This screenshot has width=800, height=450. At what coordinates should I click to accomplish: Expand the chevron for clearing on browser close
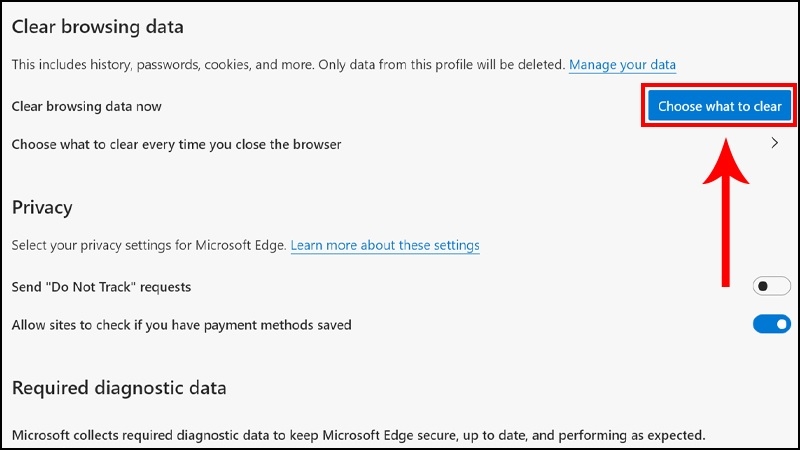(774, 143)
